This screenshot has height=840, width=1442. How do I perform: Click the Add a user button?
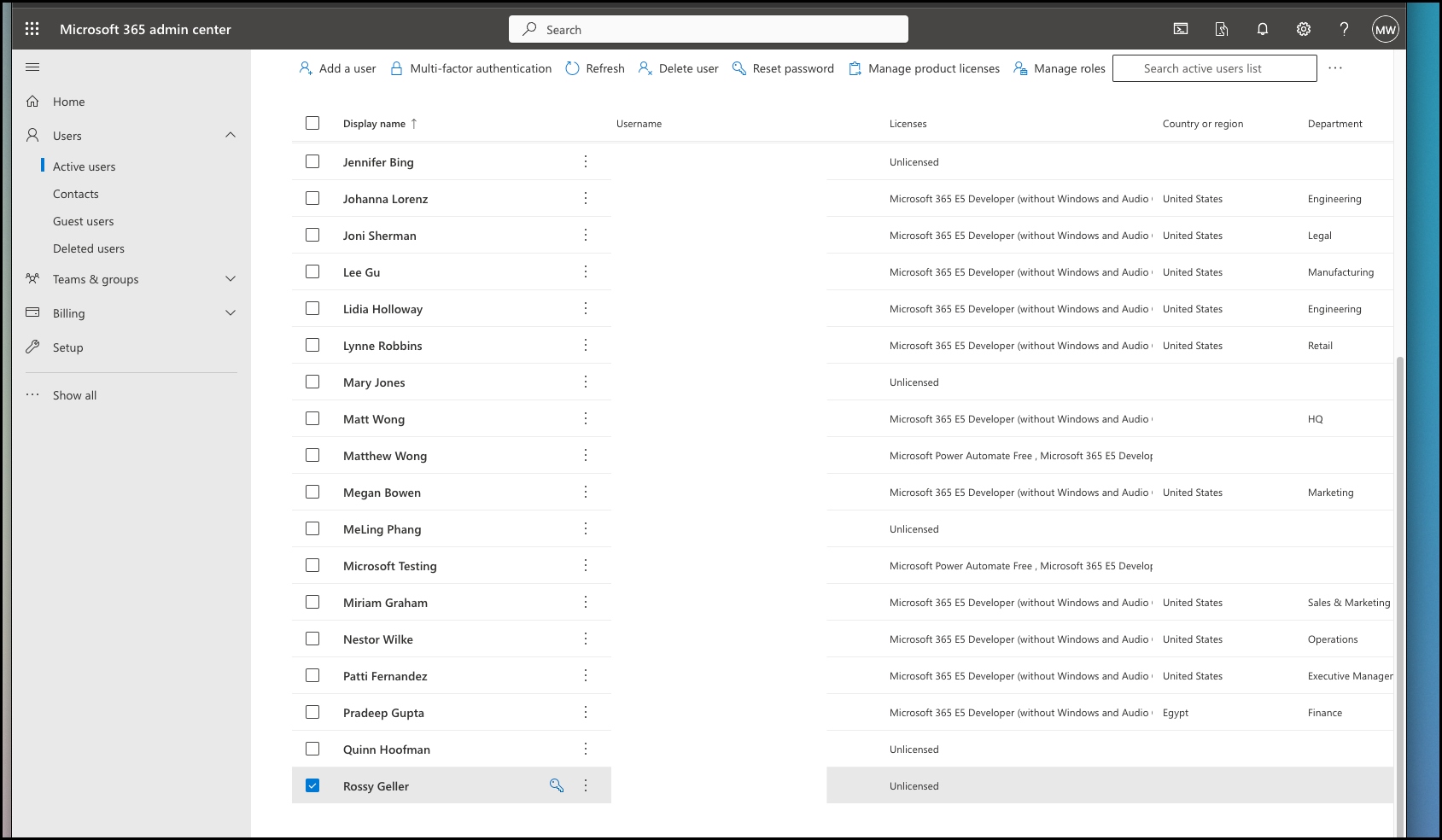click(x=337, y=68)
